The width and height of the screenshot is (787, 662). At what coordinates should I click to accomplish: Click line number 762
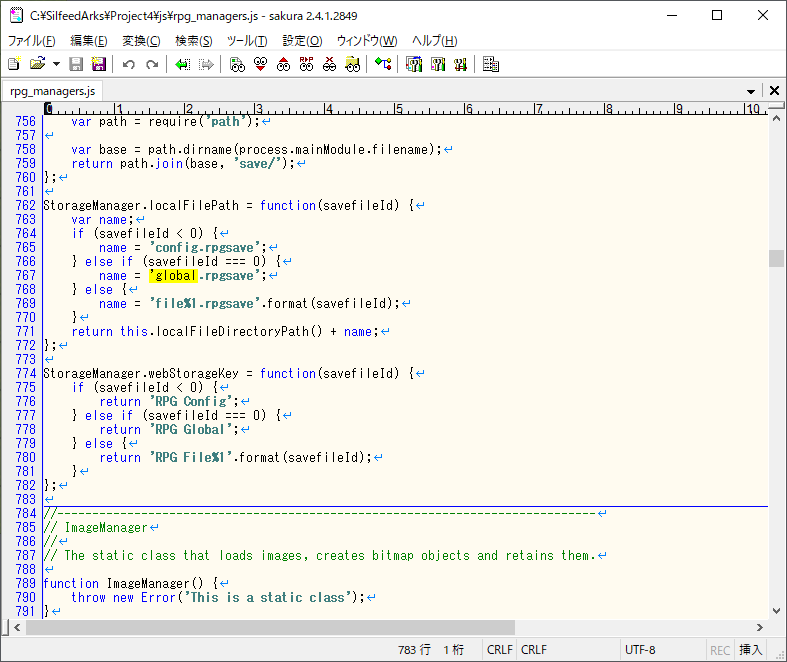click(26, 205)
